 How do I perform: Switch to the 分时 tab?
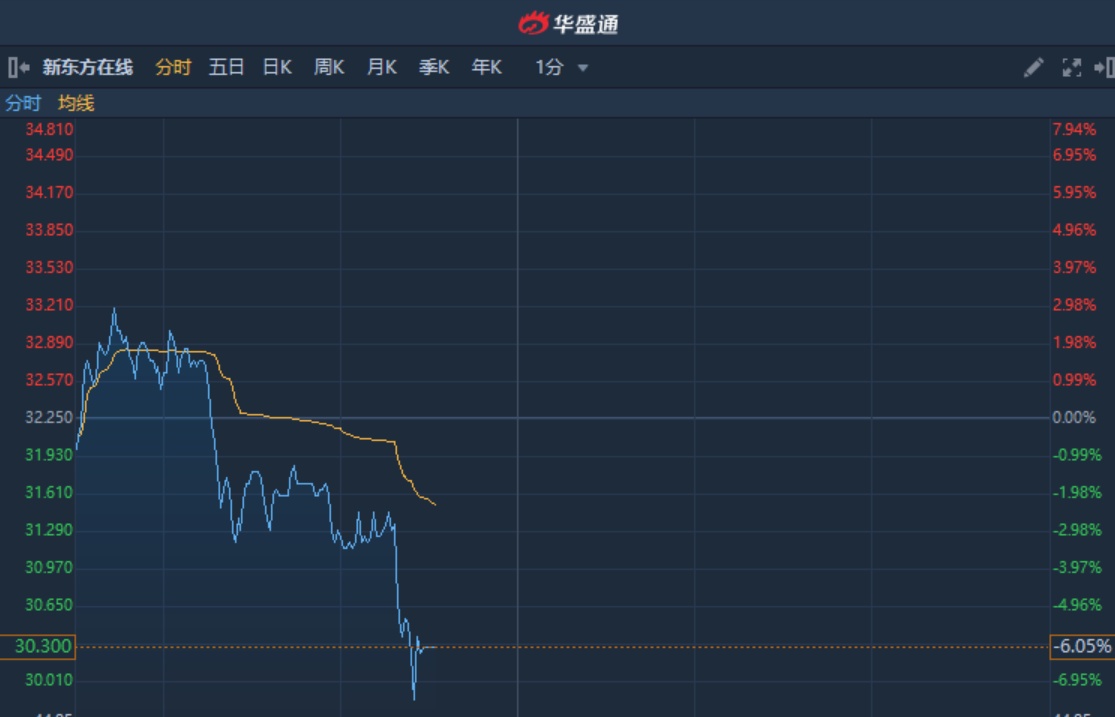(173, 68)
